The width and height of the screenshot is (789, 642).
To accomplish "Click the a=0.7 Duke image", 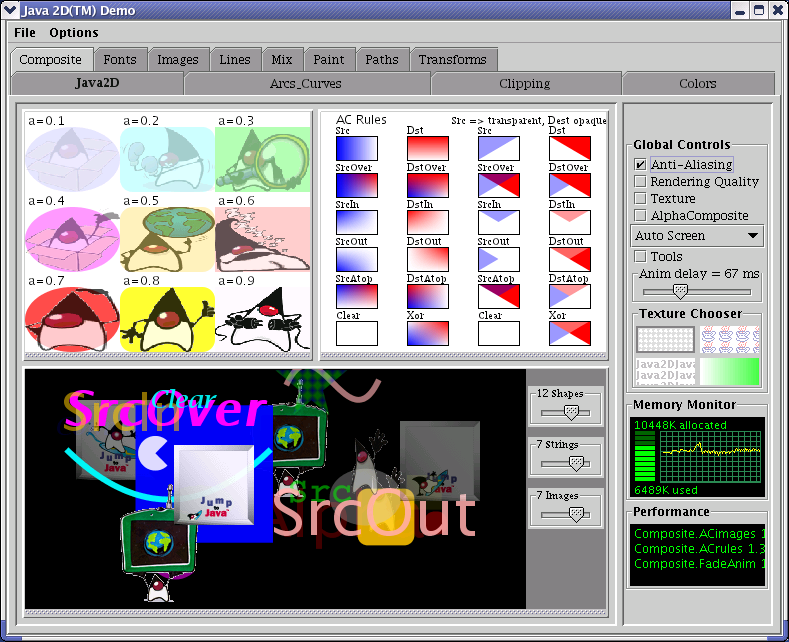I will coord(72,319).
